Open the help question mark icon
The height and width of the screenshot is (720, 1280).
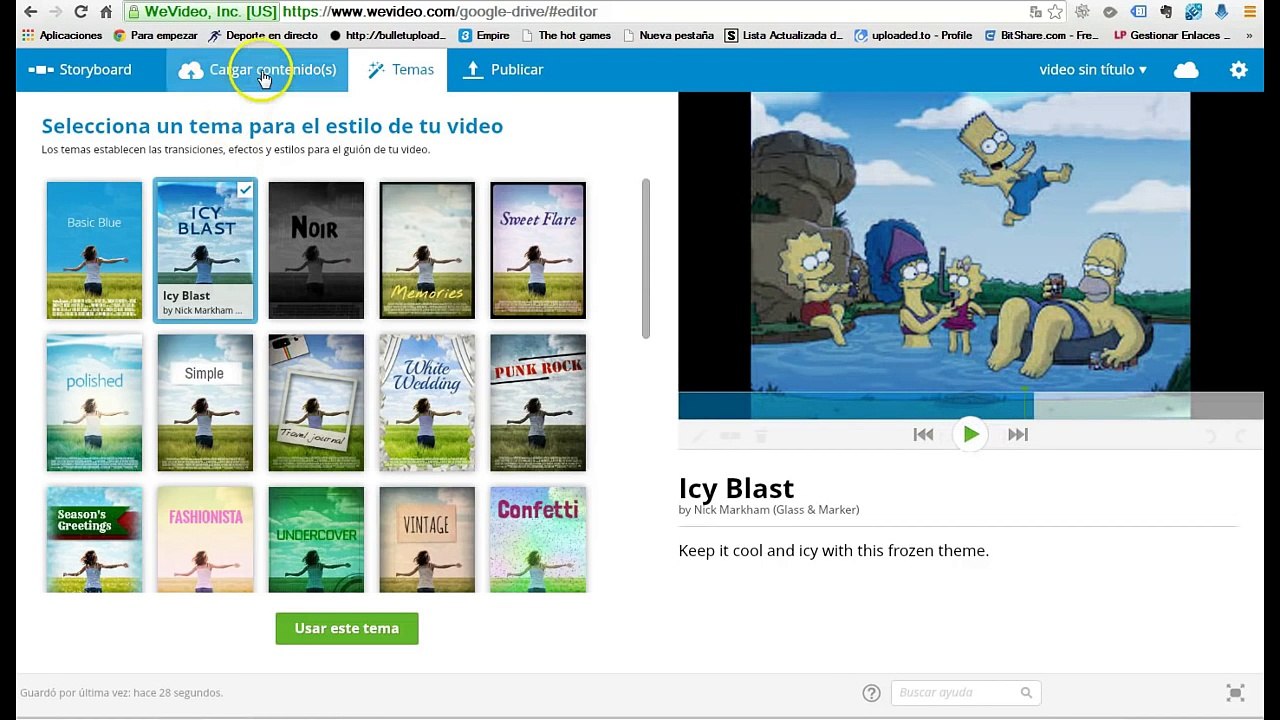click(x=871, y=693)
